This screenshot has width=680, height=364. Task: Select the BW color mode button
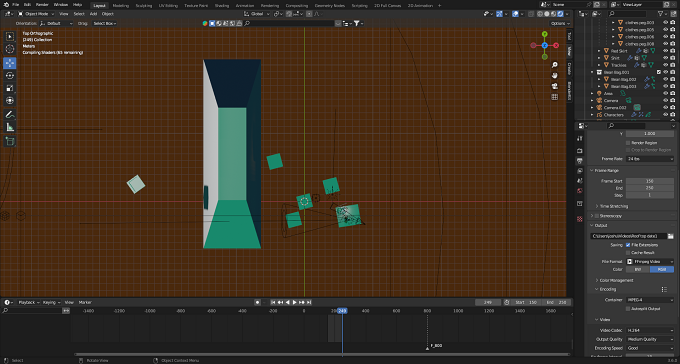pos(638,269)
